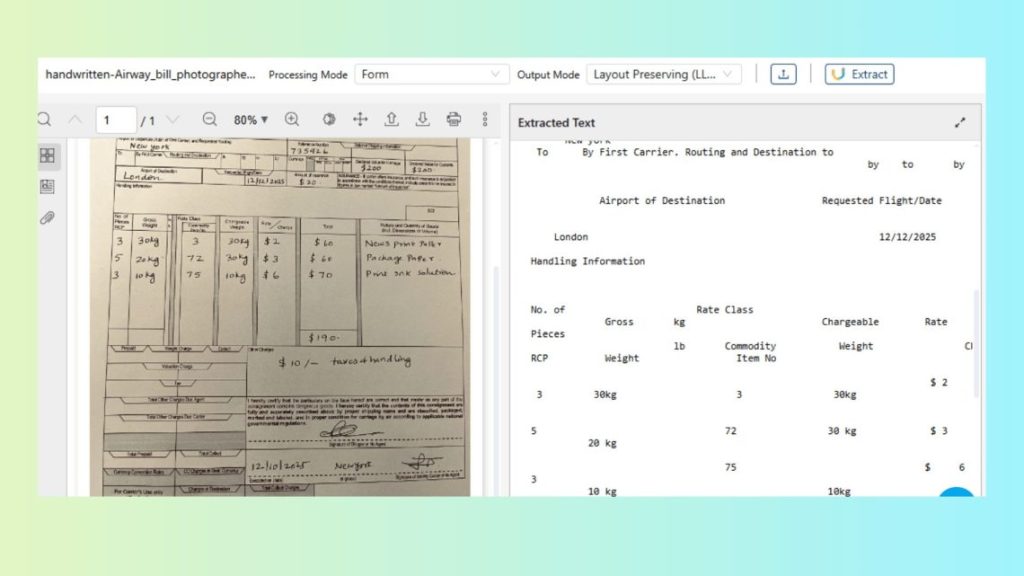Open the Processing Mode dropdown showing Form
This screenshot has height=576, width=1024.
point(432,74)
